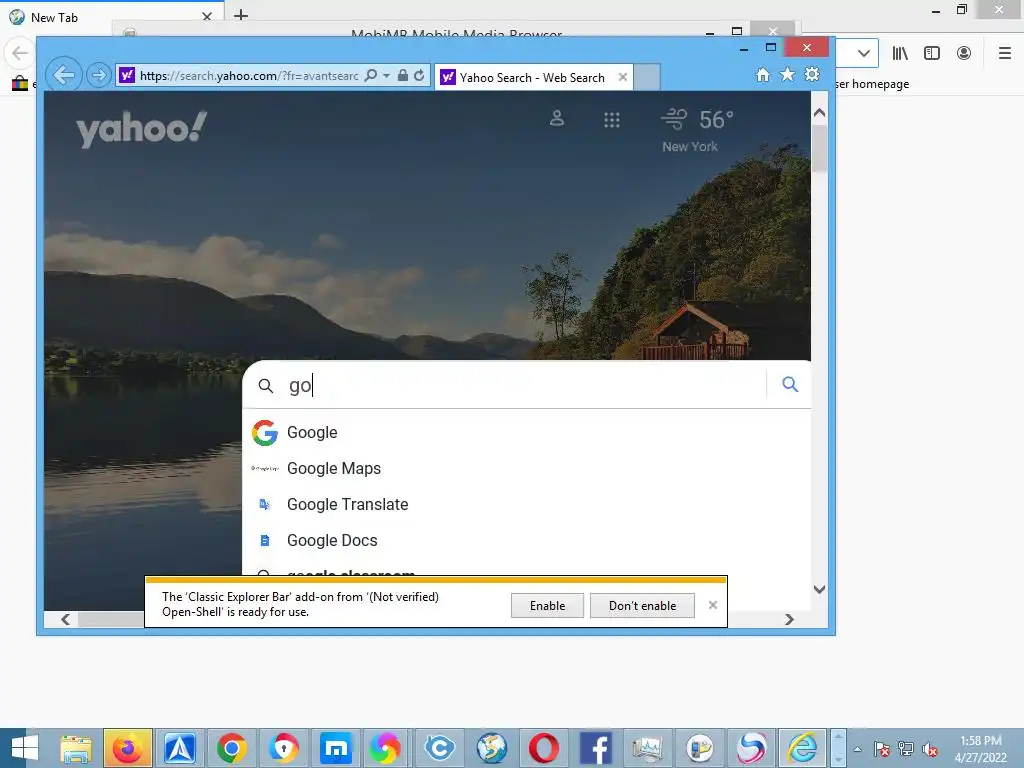Screen dimensions: 1024x768
Task: Click the Home icon in Internet Explorer
Action: [x=763, y=74]
